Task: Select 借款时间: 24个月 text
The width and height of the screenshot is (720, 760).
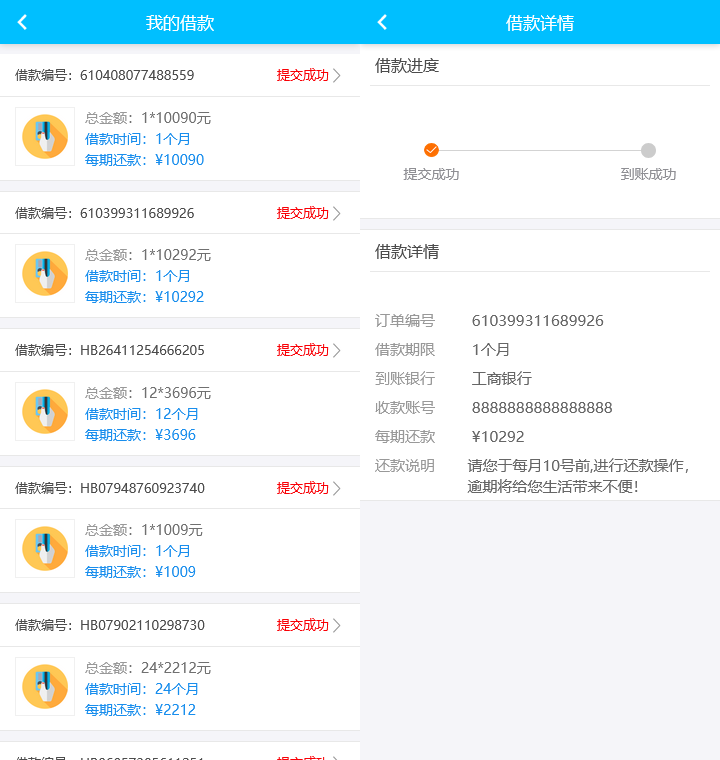Action: (x=142, y=689)
